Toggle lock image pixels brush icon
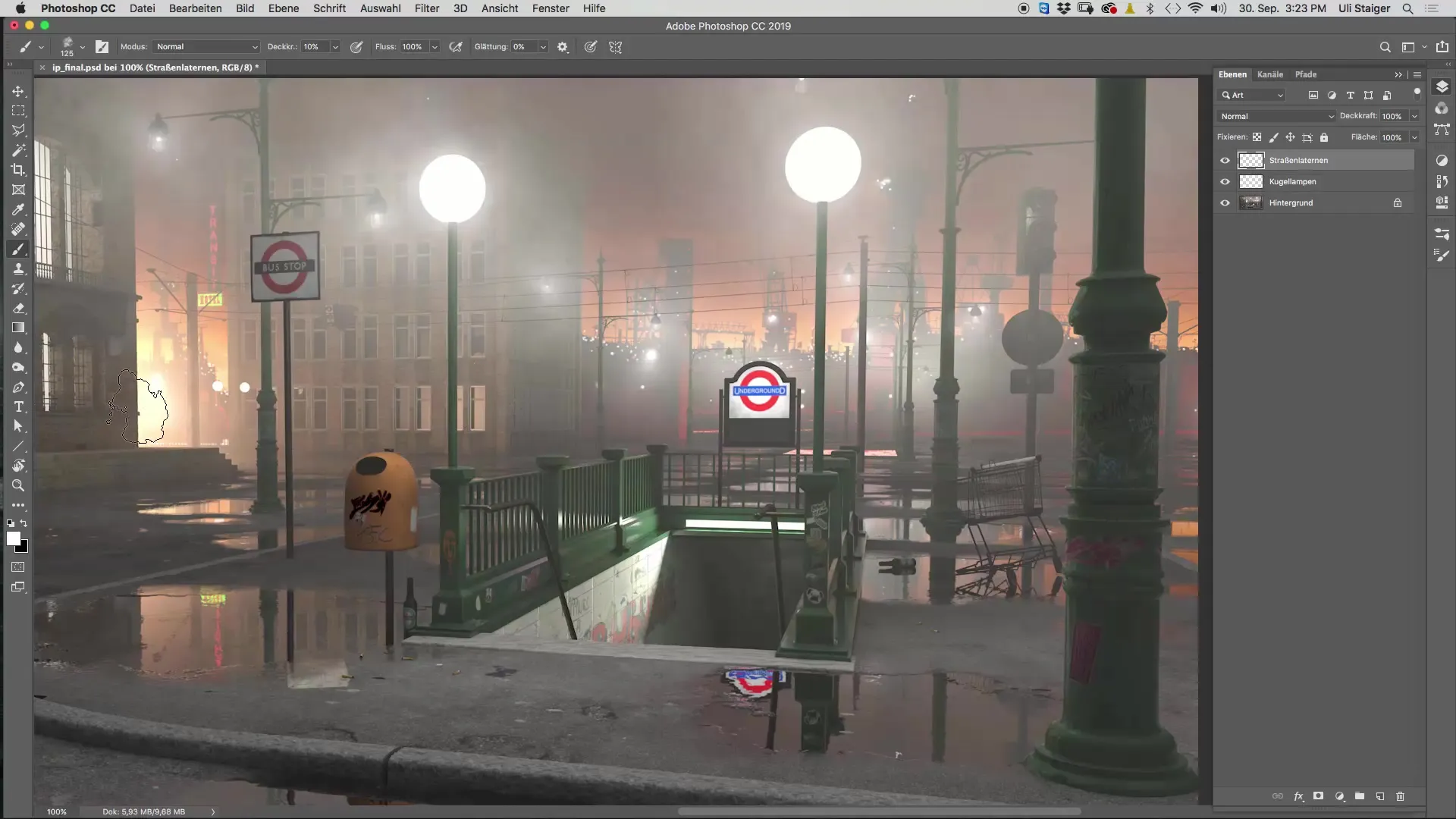Image resolution: width=1456 pixels, height=819 pixels. (1273, 137)
